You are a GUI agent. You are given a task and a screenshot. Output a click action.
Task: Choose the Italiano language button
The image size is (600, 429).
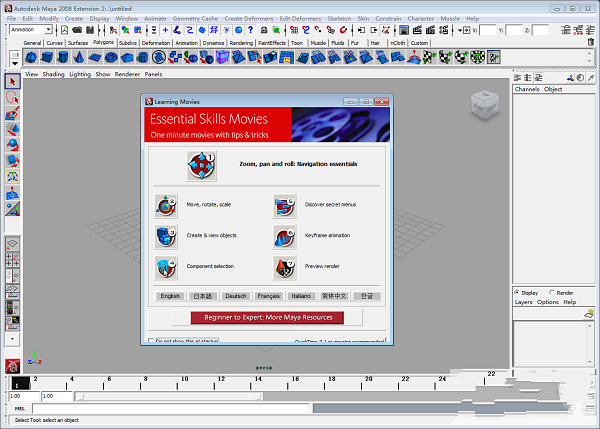tap(301, 296)
